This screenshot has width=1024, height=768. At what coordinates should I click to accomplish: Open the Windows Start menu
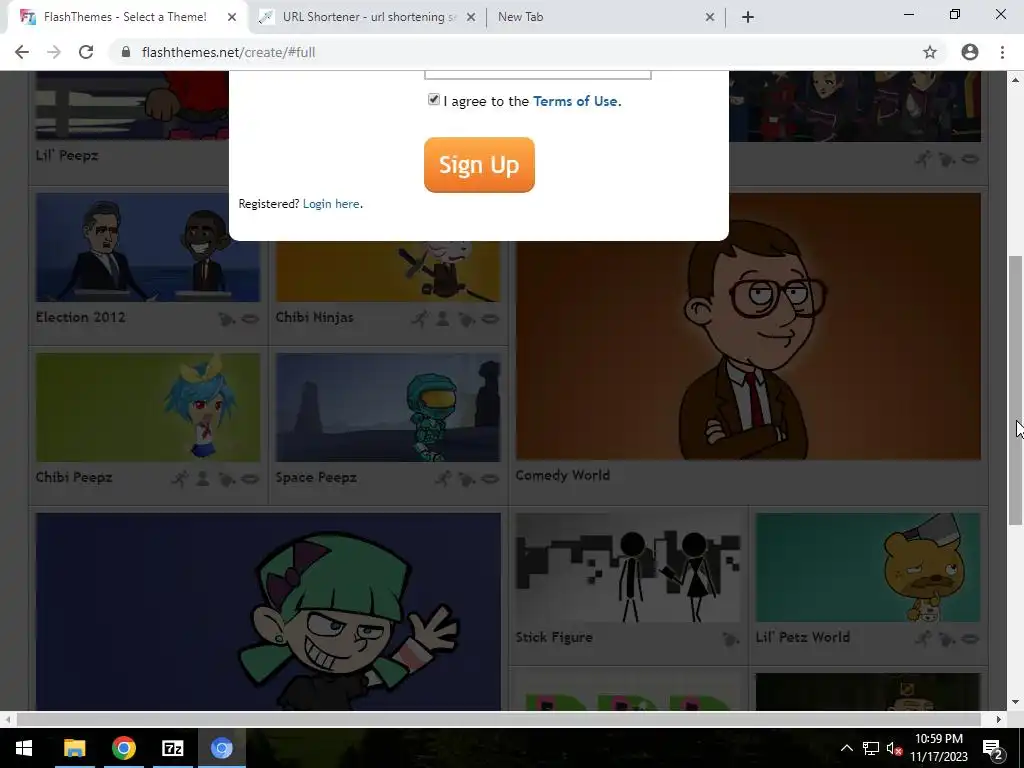tap(24, 748)
